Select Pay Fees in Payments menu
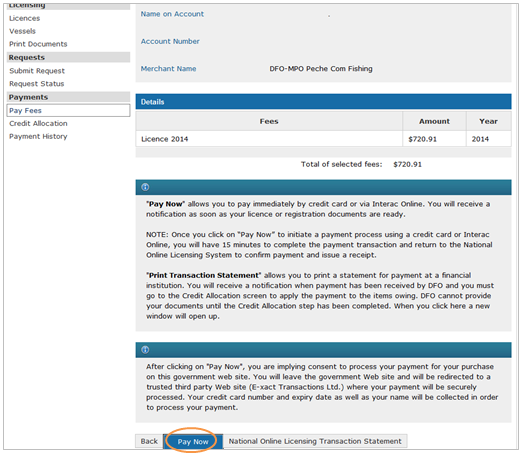The height and width of the screenshot is (455, 520). coord(68,110)
